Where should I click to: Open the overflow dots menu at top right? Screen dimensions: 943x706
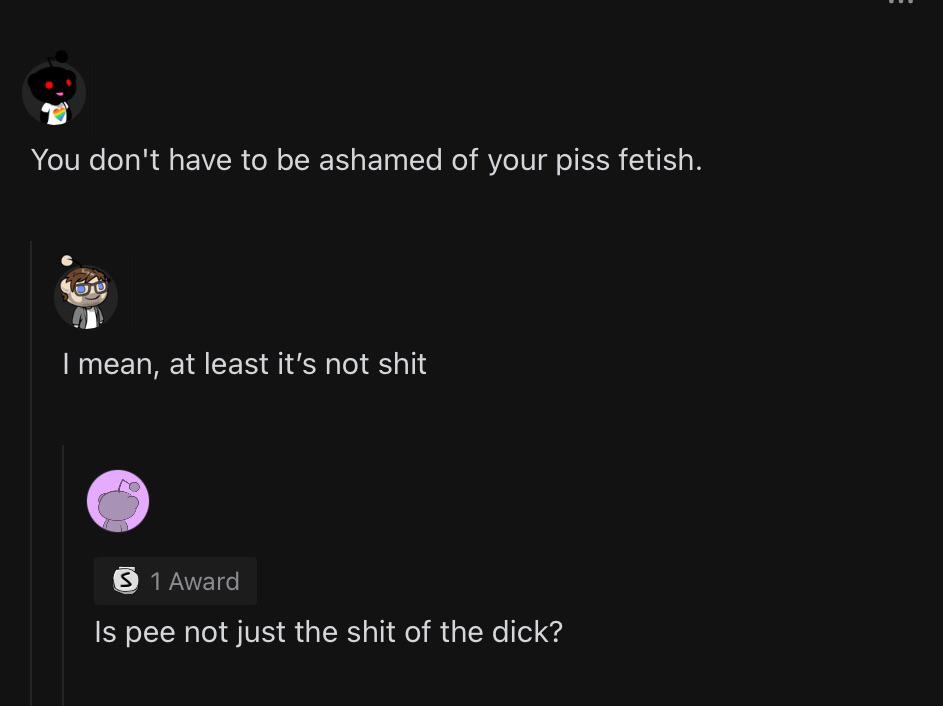[x=902, y=3]
